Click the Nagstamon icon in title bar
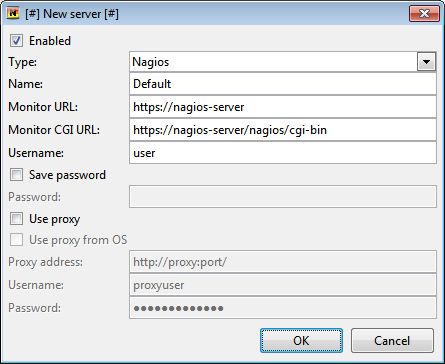The image size is (445, 364). click(x=13, y=14)
